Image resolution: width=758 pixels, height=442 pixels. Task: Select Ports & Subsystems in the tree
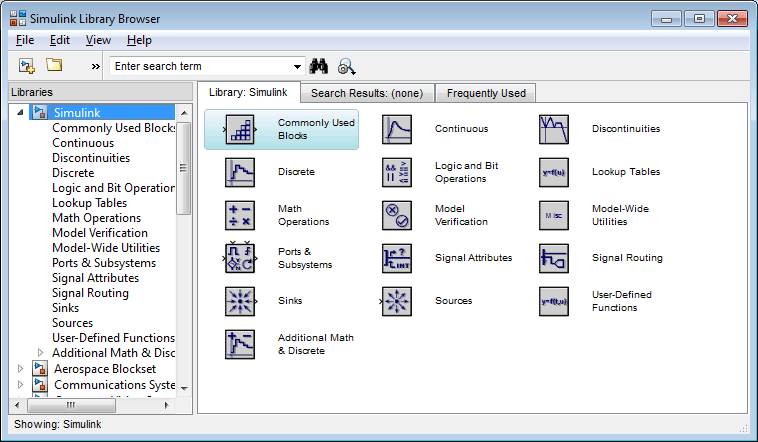coord(104,263)
